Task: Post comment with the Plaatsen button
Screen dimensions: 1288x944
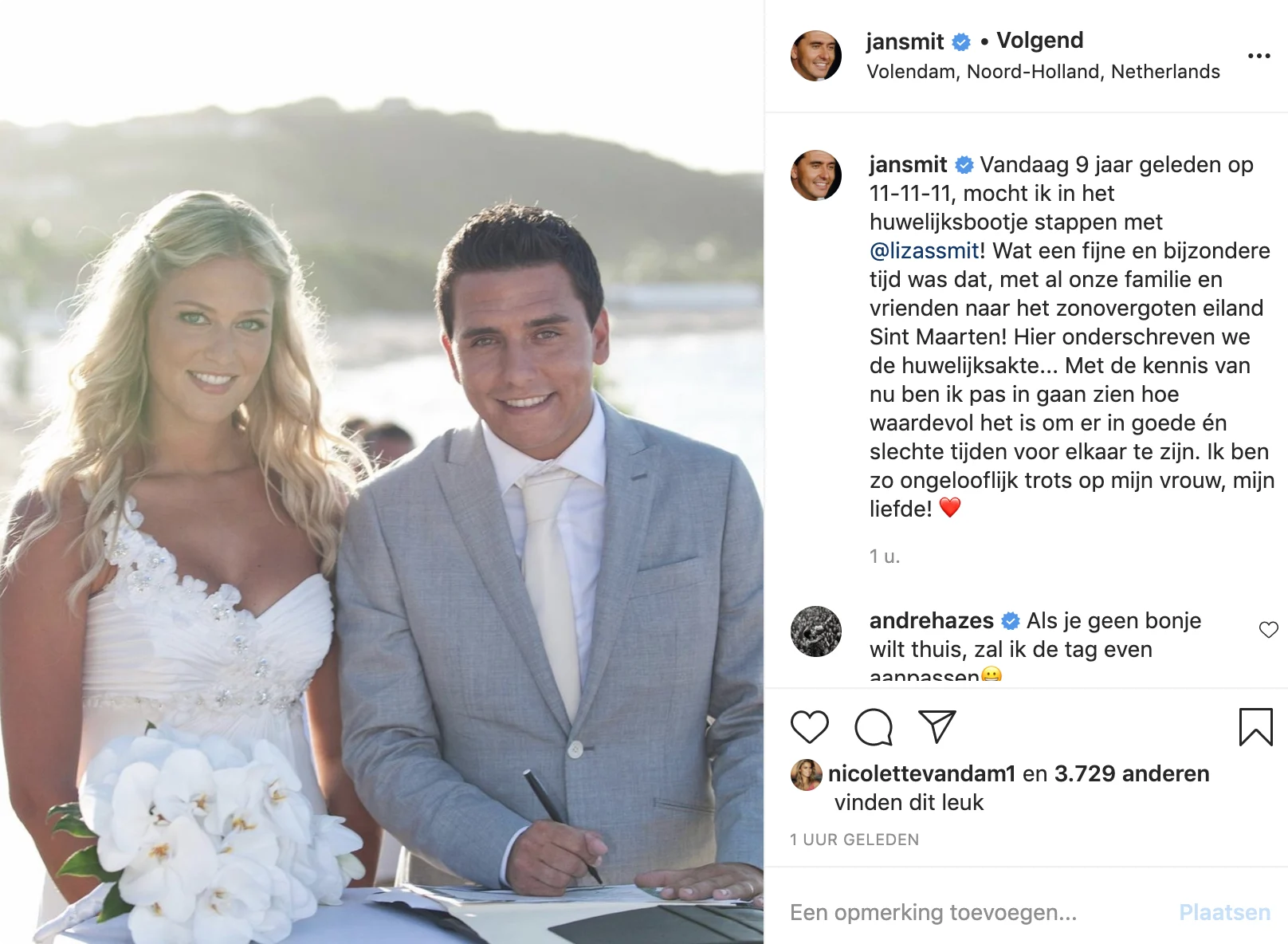Action: tap(1225, 912)
